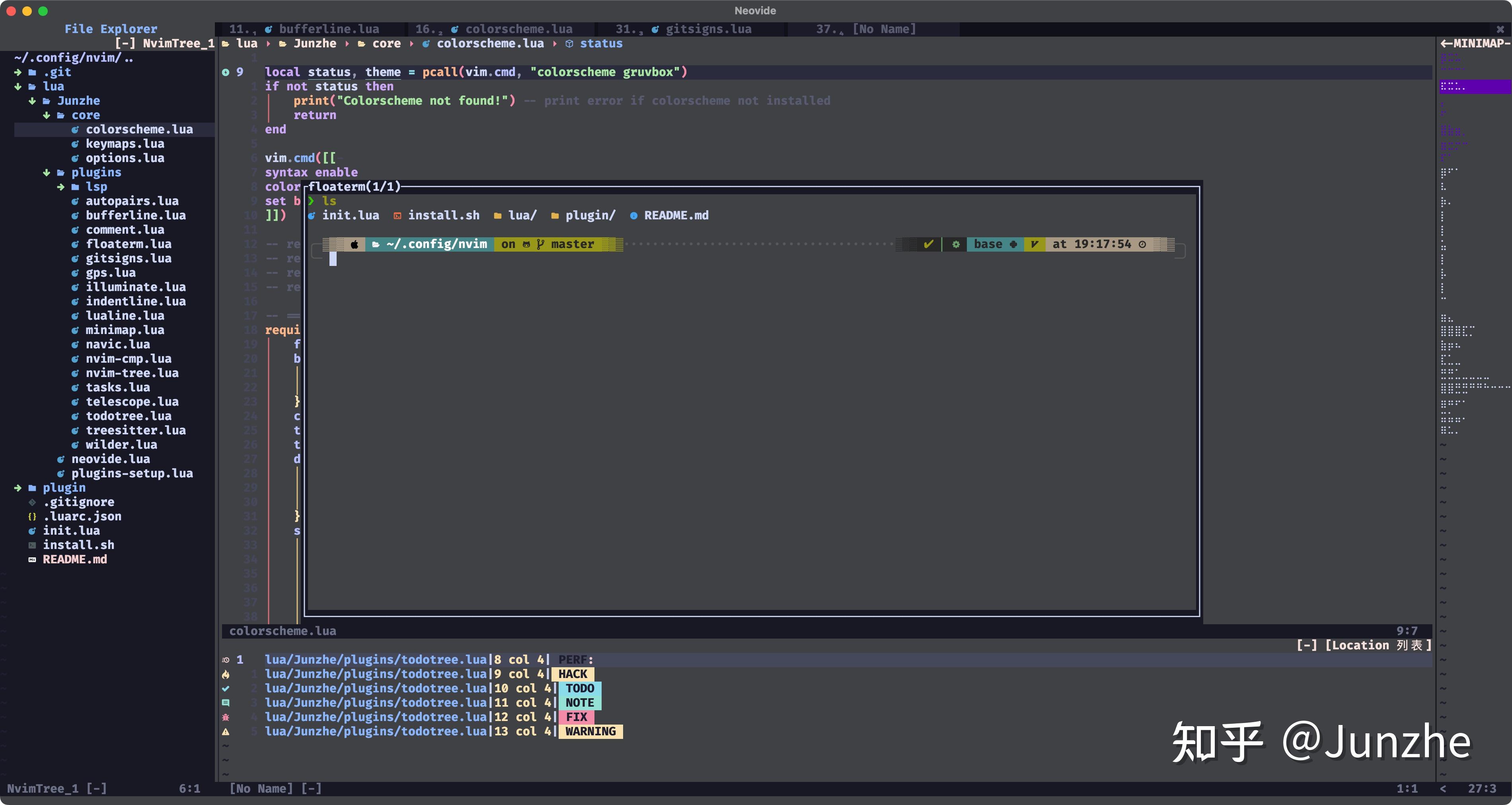
Task: Click the shell script icon beside install.sh
Action: [33, 545]
